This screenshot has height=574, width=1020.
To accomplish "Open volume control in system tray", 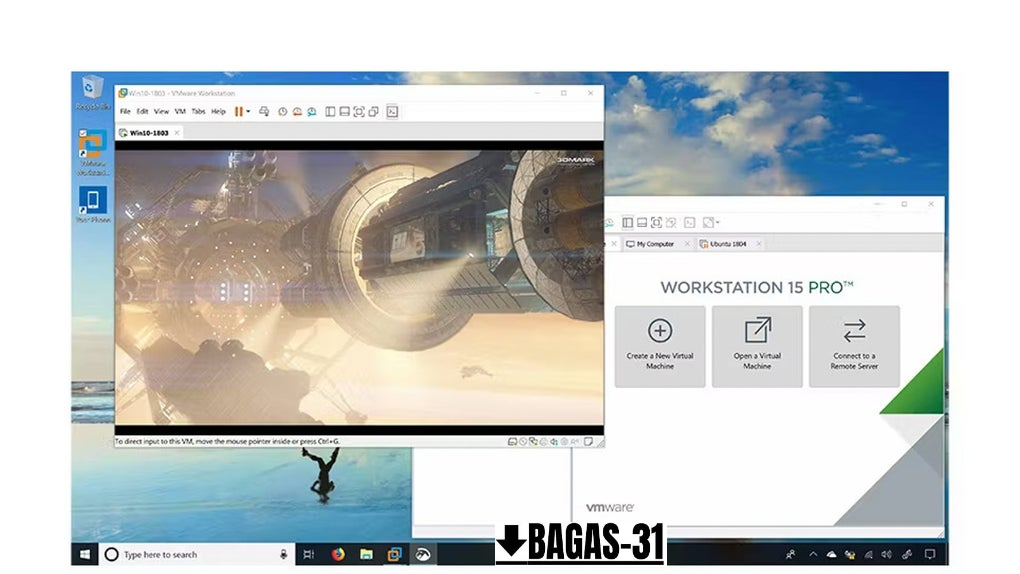I will point(887,554).
